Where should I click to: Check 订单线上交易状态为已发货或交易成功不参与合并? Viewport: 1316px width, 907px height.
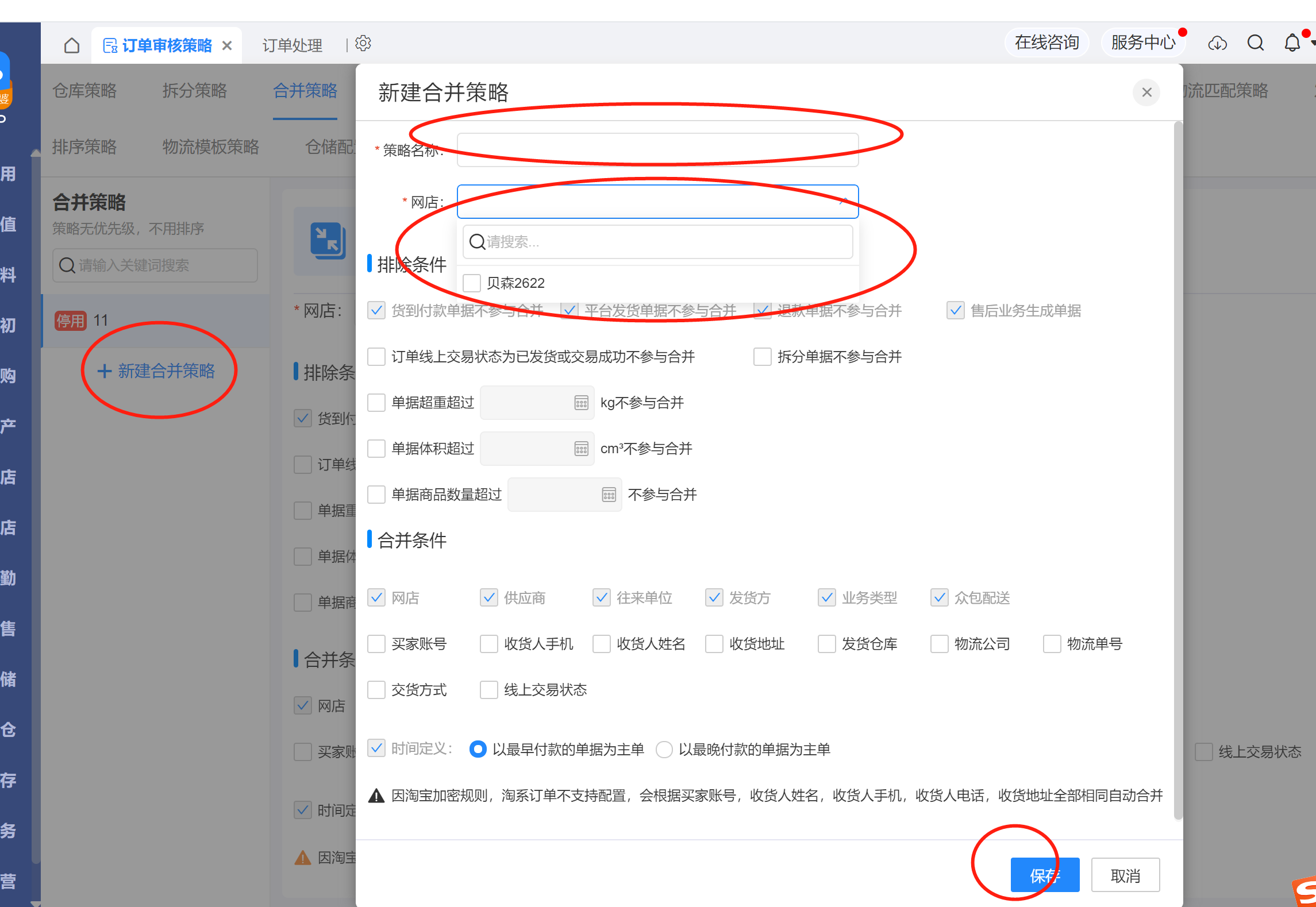(x=376, y=357)
